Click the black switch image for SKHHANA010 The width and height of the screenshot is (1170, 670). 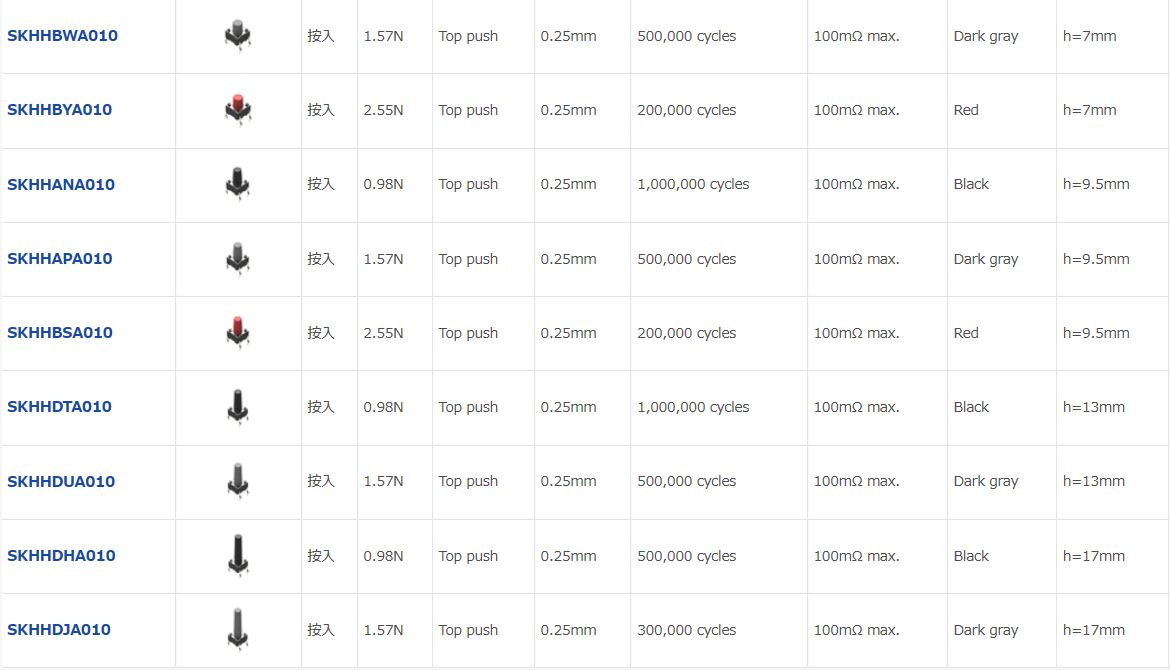(238, 184)
